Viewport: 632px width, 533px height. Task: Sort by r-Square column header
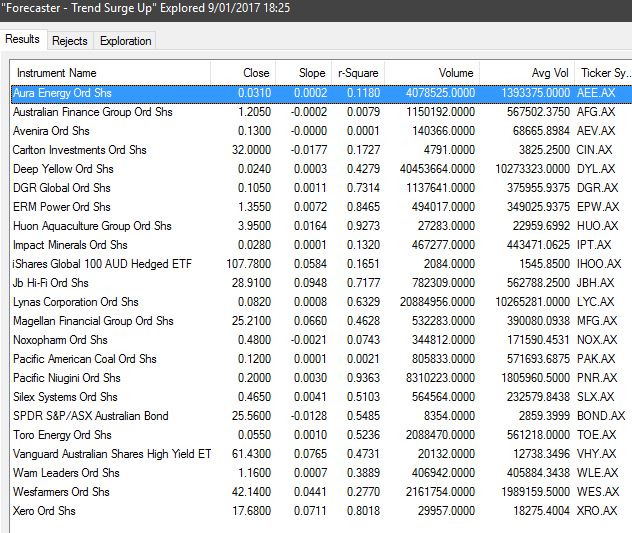click(x=358, y=73)
